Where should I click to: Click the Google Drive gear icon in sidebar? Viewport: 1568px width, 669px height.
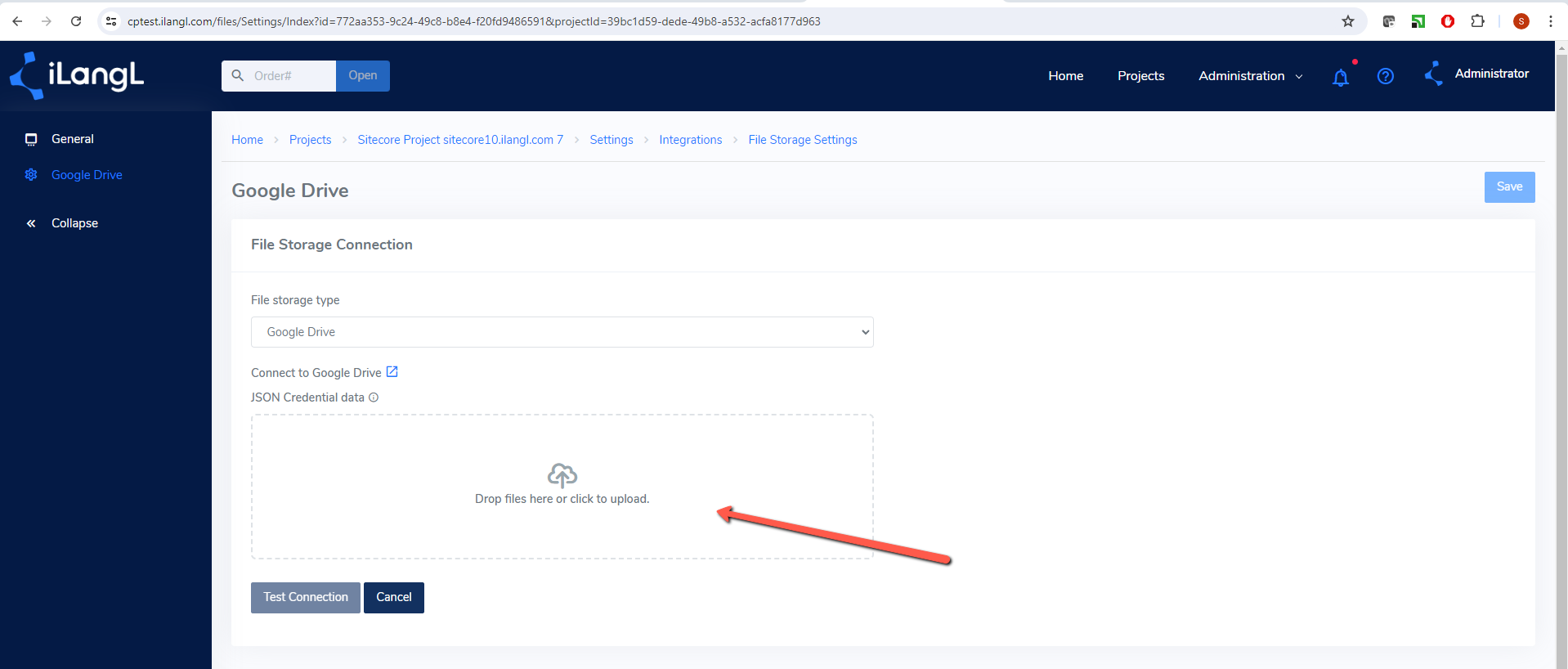click(31, 175)
